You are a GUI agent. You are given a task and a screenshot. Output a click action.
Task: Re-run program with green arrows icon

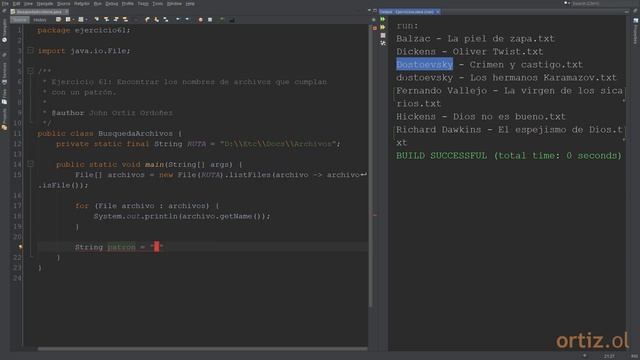383,19
